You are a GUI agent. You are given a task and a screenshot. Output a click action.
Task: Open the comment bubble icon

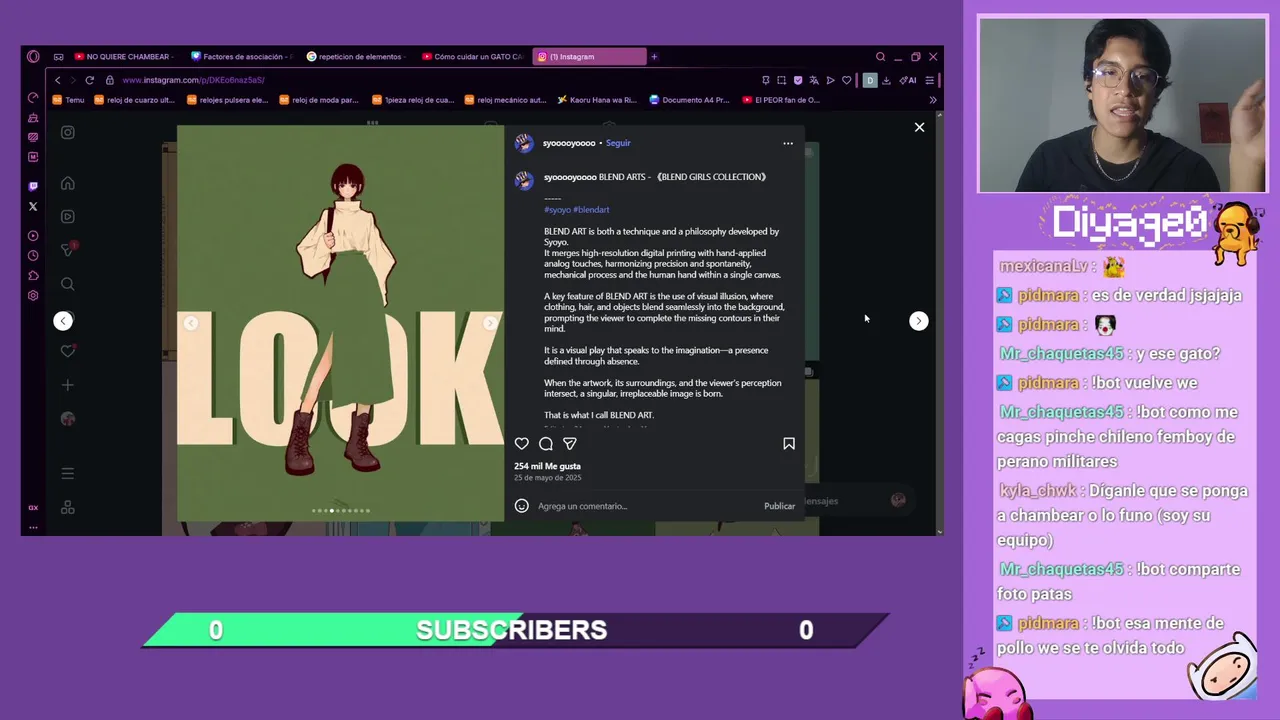(546, 444)
